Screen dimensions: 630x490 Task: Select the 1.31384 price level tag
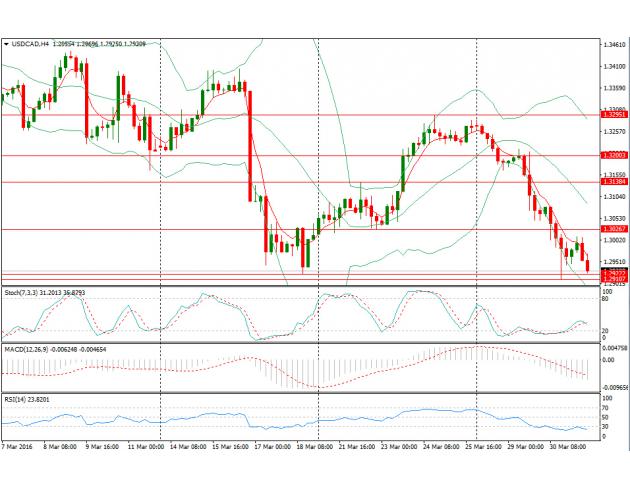pyautogui.click(x=613, y=182)
